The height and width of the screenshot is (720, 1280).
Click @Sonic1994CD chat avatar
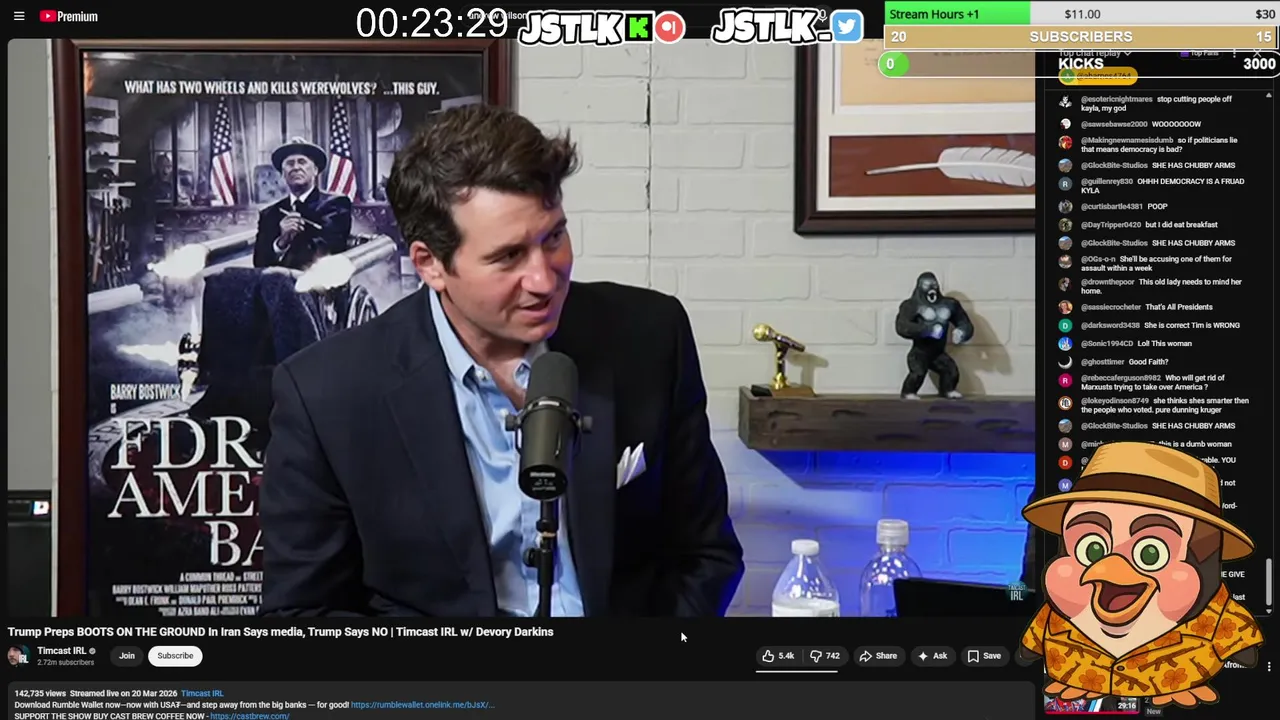click(x=1065, y=344)
